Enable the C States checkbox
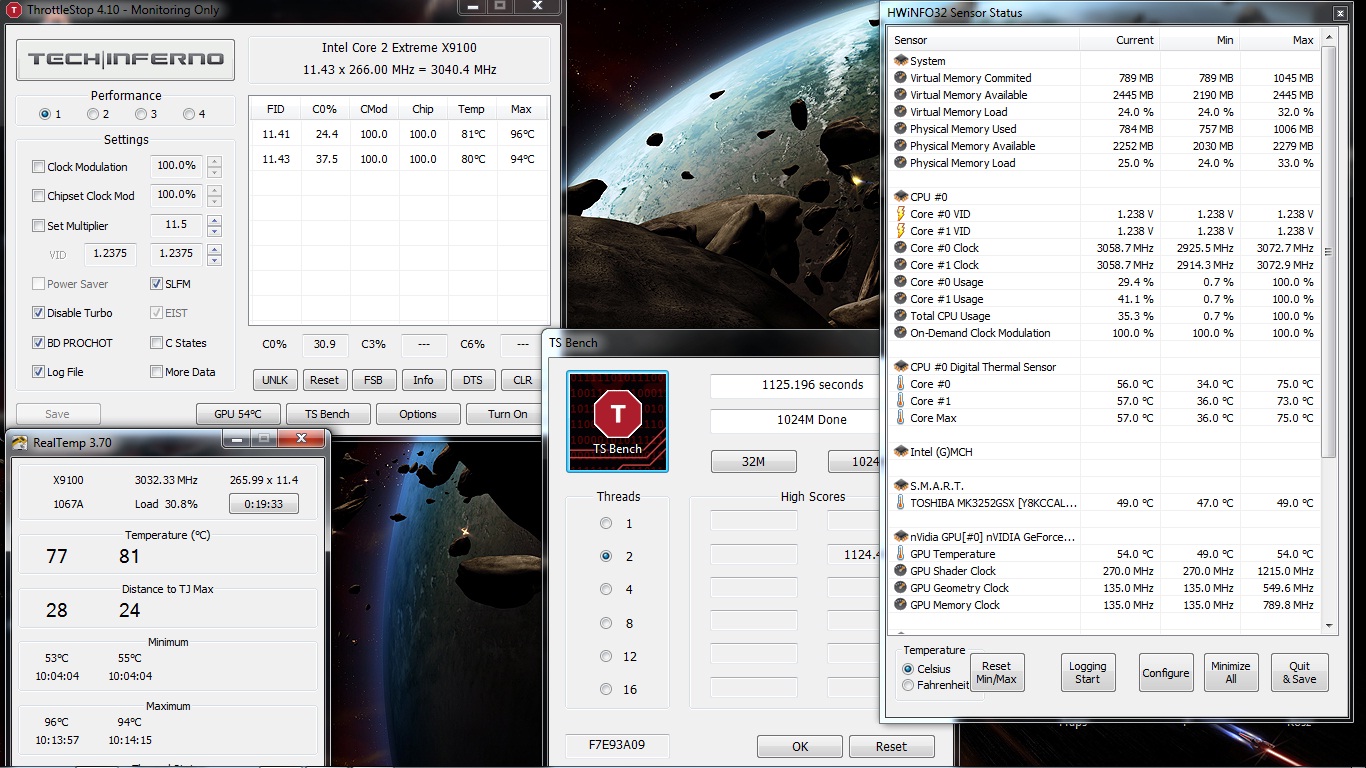 click(156, 343)
